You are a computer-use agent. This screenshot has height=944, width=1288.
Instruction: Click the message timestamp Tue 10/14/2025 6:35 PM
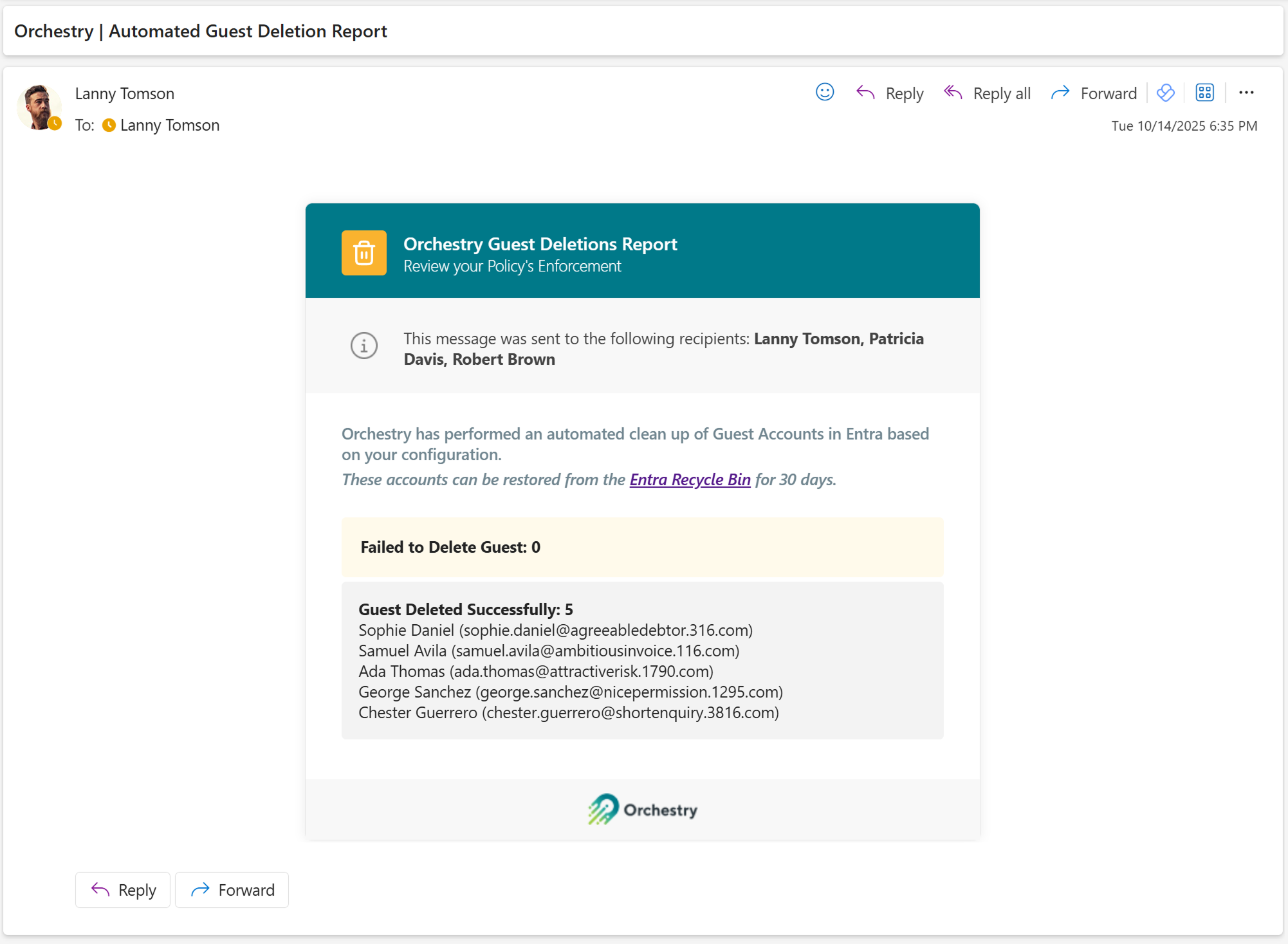pyautogui.click(x=1184, y=126)
